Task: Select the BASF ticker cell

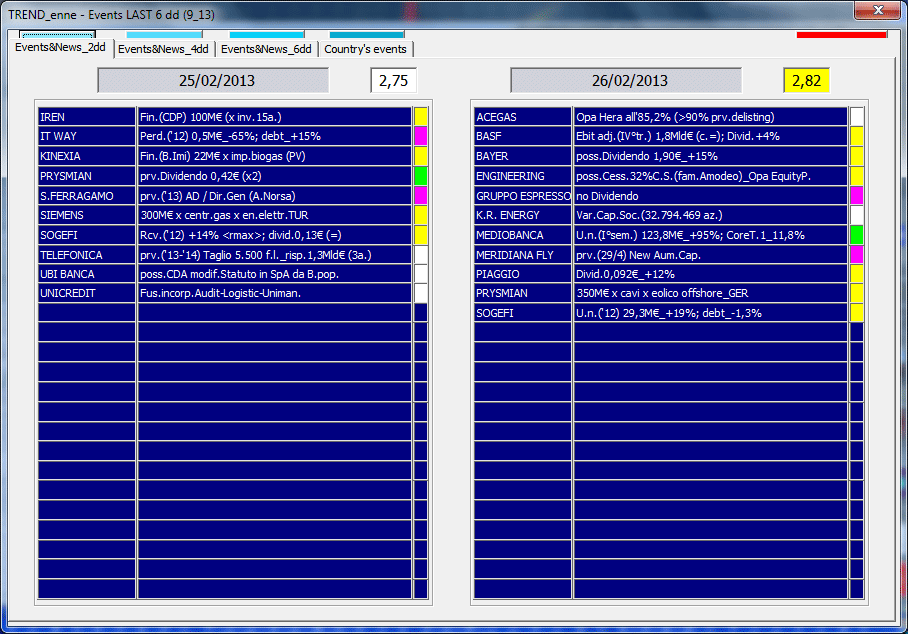Action: 523,136
